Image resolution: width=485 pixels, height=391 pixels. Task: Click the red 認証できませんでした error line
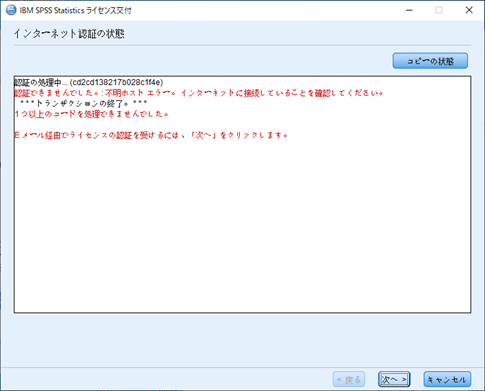[x=199, y=93]
